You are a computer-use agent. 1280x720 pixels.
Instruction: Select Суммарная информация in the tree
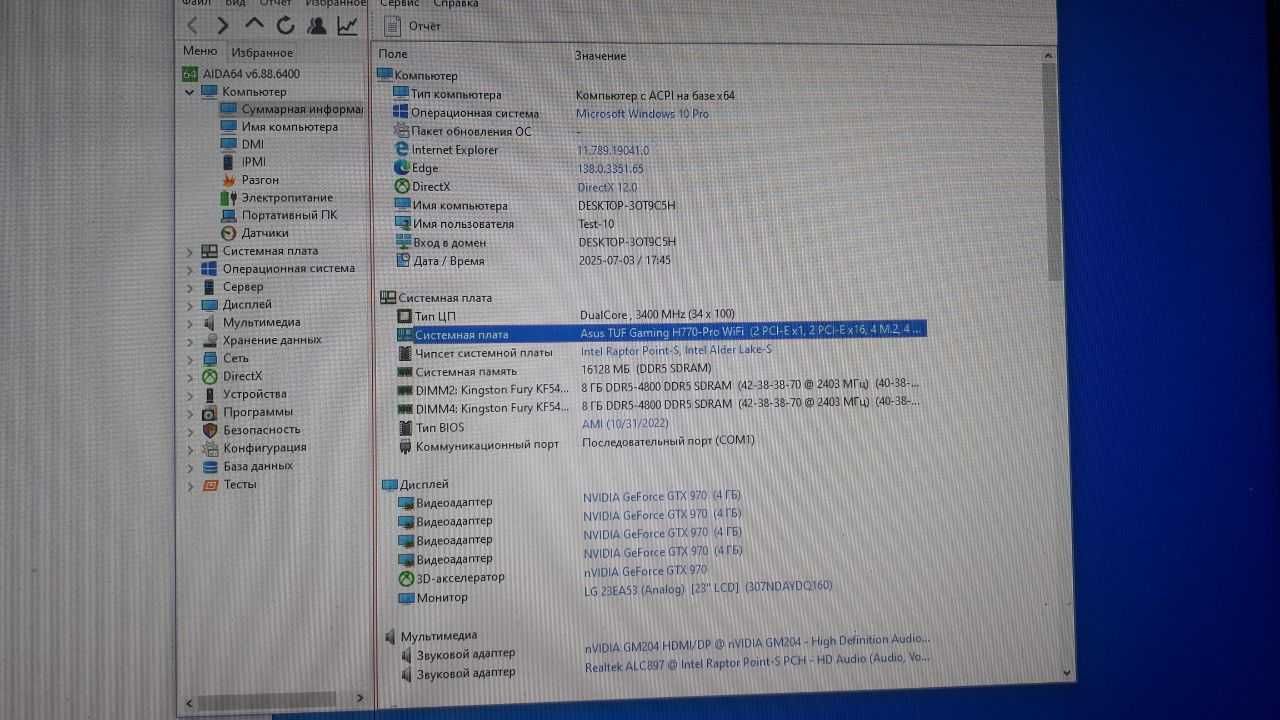point(301,109)
